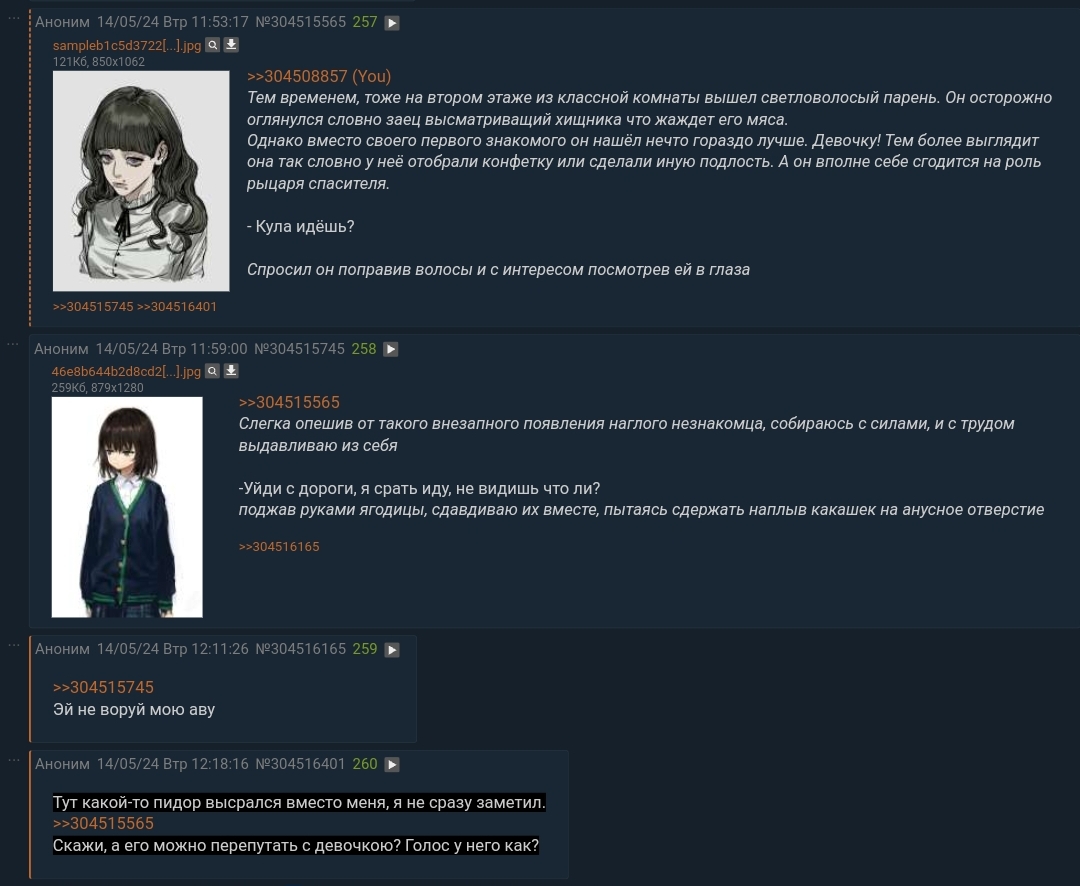Open file link 46e8b644b2d8cd2[...].jpg
This screenshot has height=886, width=1080.
(126, 372)
